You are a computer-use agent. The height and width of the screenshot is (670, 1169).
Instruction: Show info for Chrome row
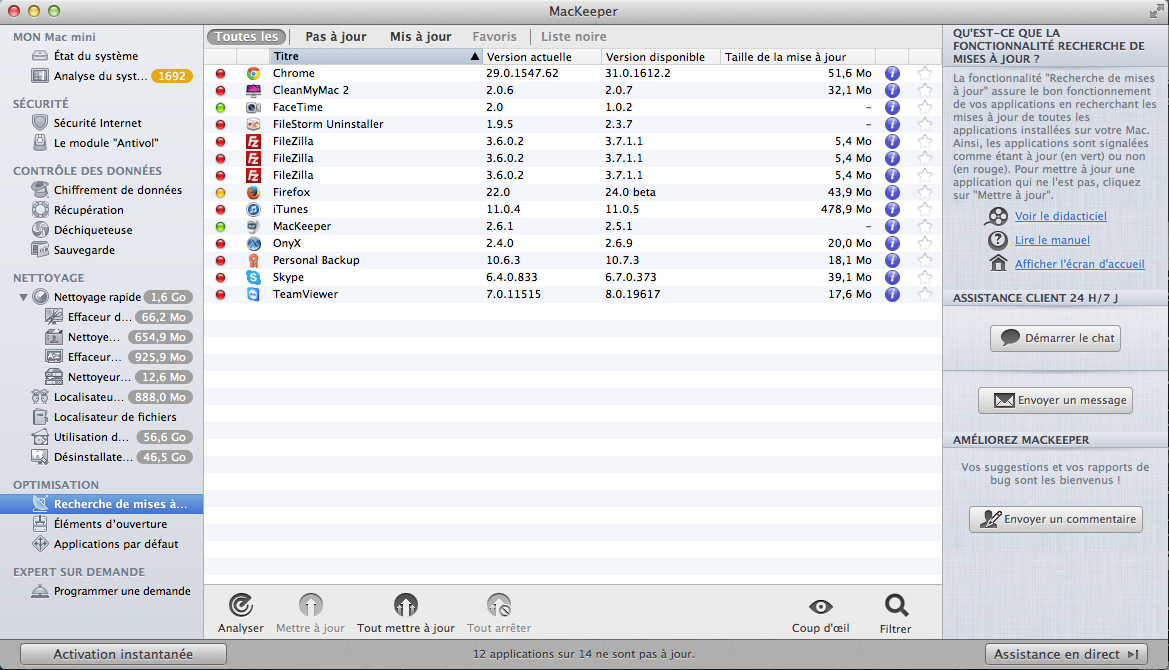pyautogui.click(x=892, y=73)
